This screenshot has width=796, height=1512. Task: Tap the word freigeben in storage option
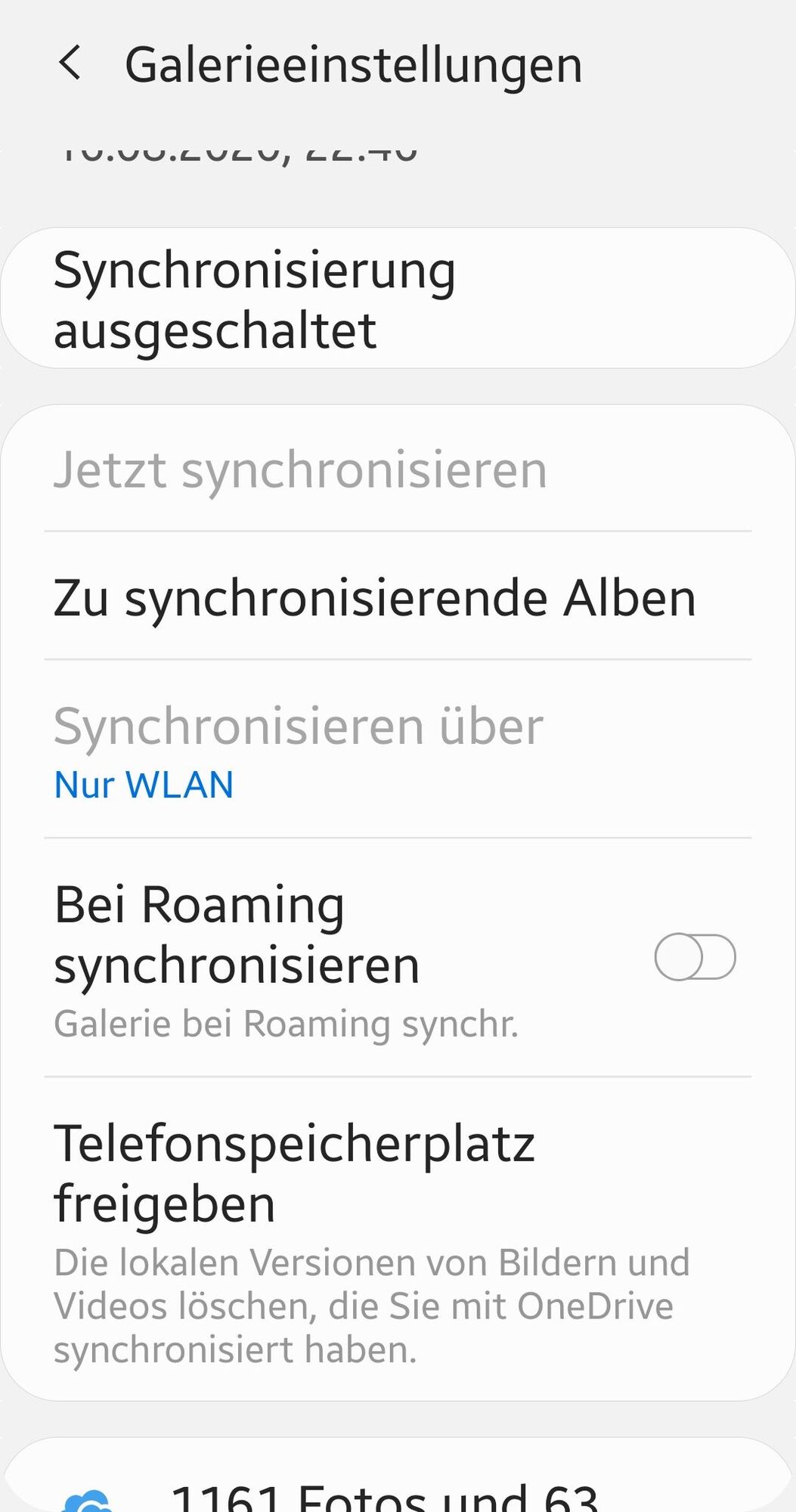click(x=164, y=1204)
